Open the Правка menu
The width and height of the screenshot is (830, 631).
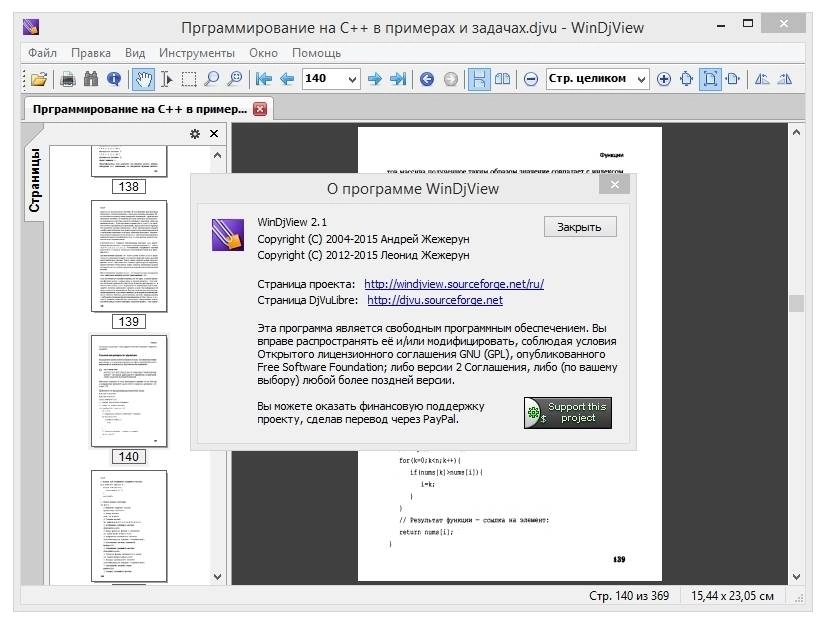[91, 53]
